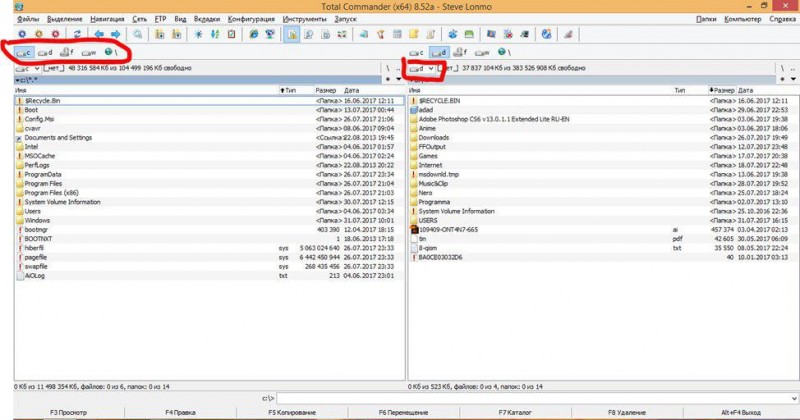
Task: Go to parent with right panel two dots
Action: pos(793,68)
